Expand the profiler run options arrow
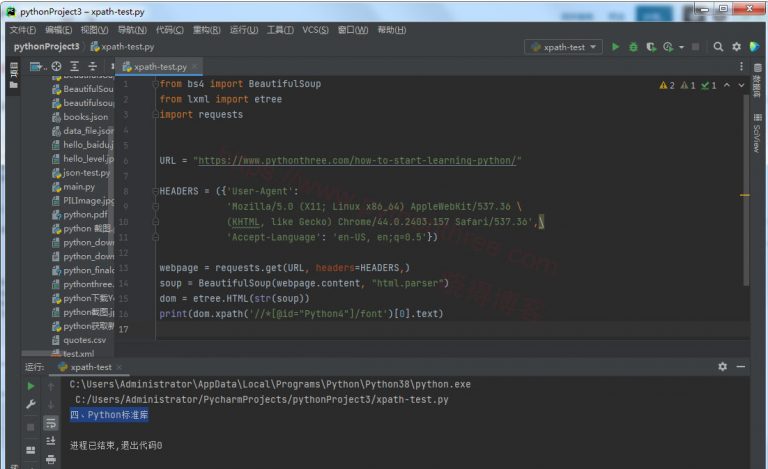 pyautogui.click(x=681, y=47)
